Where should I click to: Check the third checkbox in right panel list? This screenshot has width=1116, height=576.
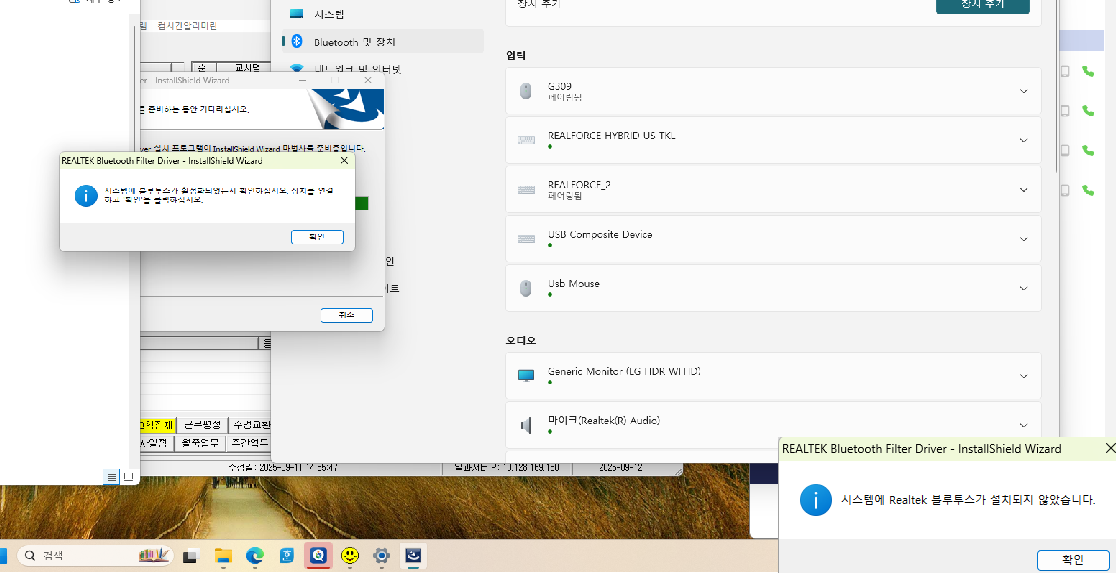[1065, 150]
